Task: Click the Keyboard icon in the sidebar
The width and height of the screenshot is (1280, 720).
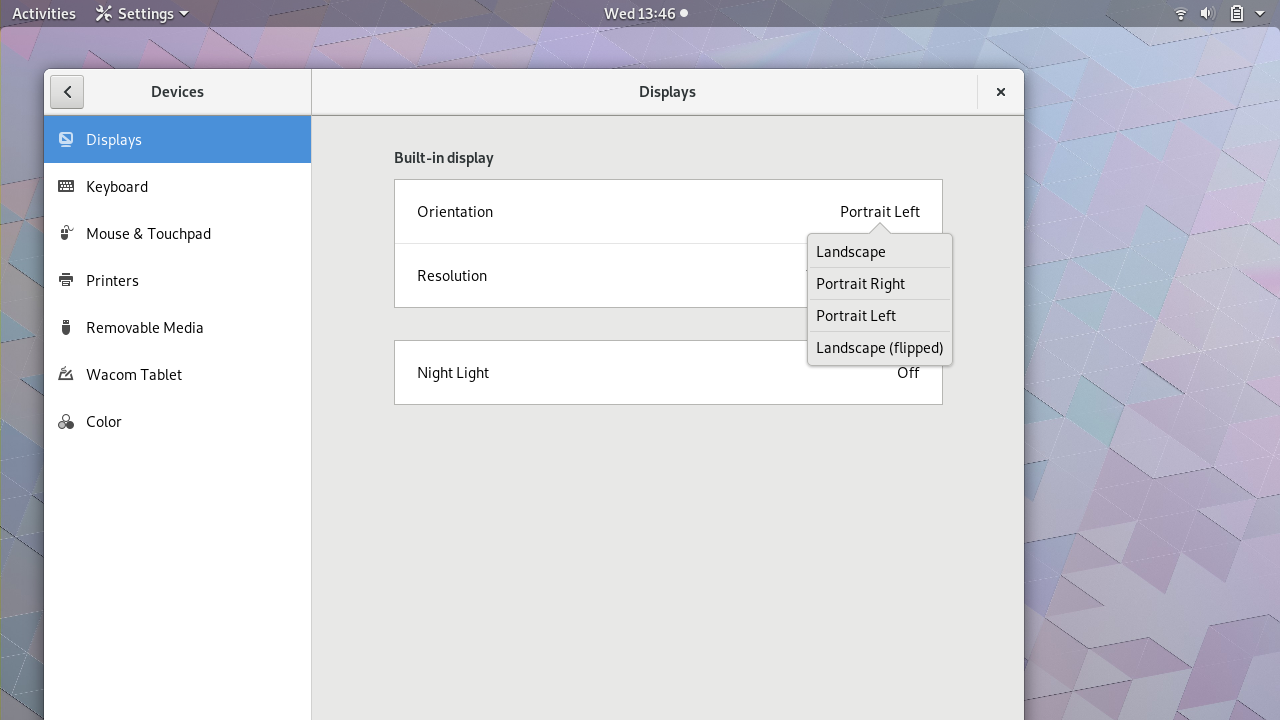Action: pyautogui.click(x=66, y=186)
